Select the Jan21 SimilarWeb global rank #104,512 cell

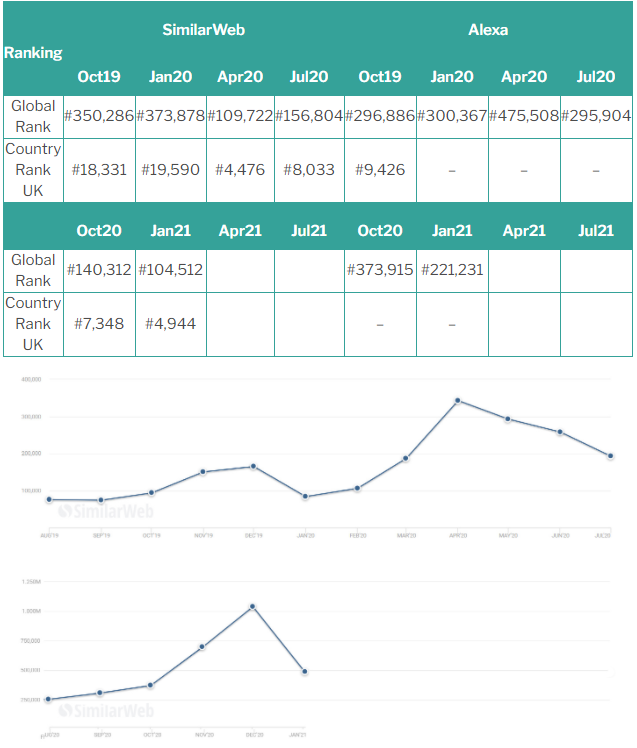click(x=170, y=270)
